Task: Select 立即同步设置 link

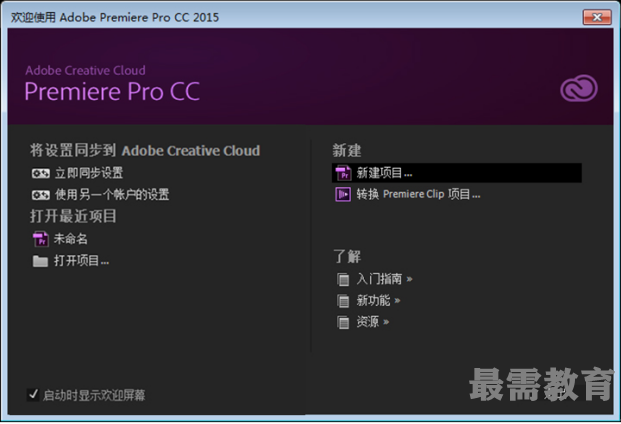Action: (89, 173)
